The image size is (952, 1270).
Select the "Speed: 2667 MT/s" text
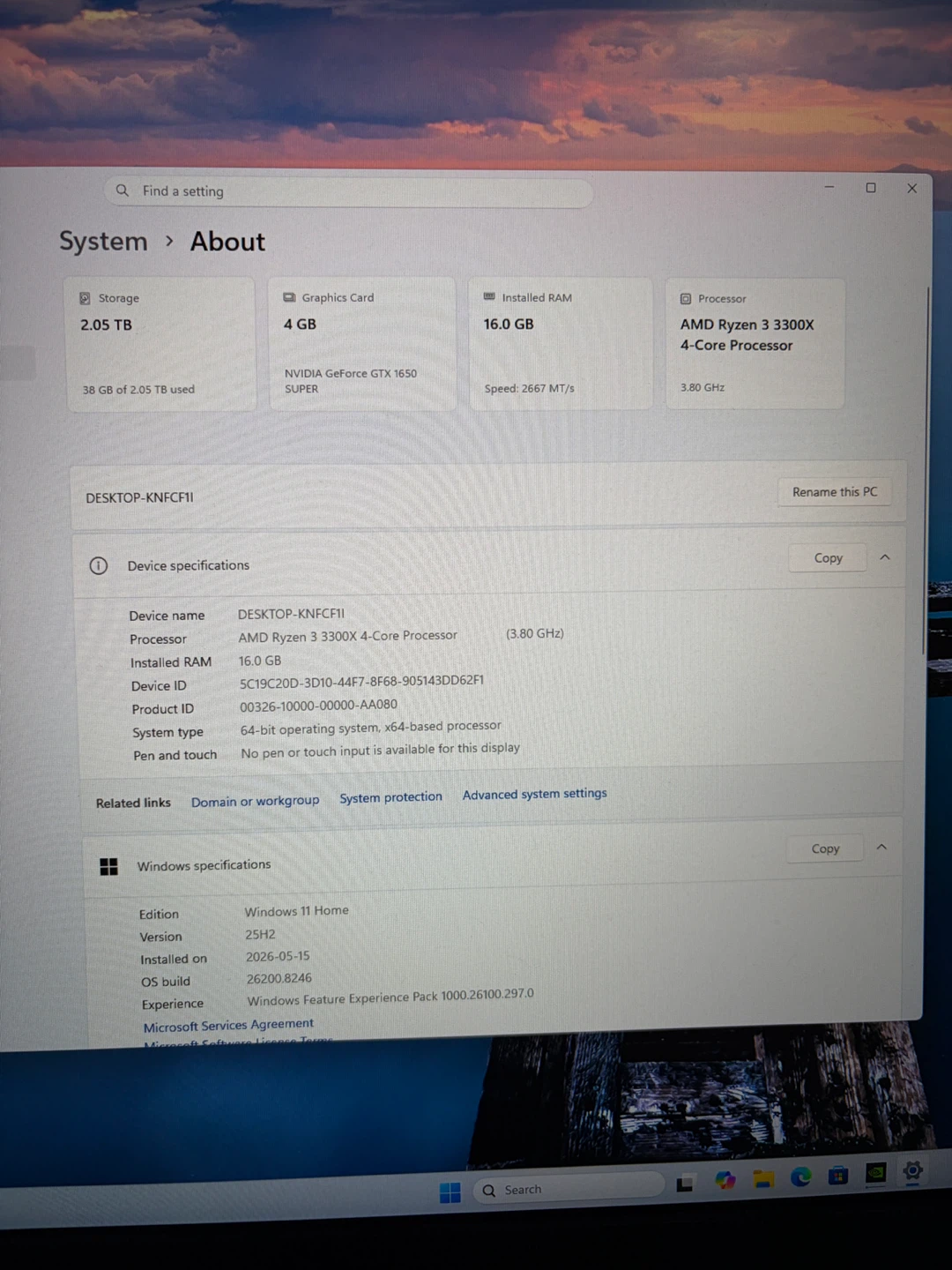[x=529, y=388]
